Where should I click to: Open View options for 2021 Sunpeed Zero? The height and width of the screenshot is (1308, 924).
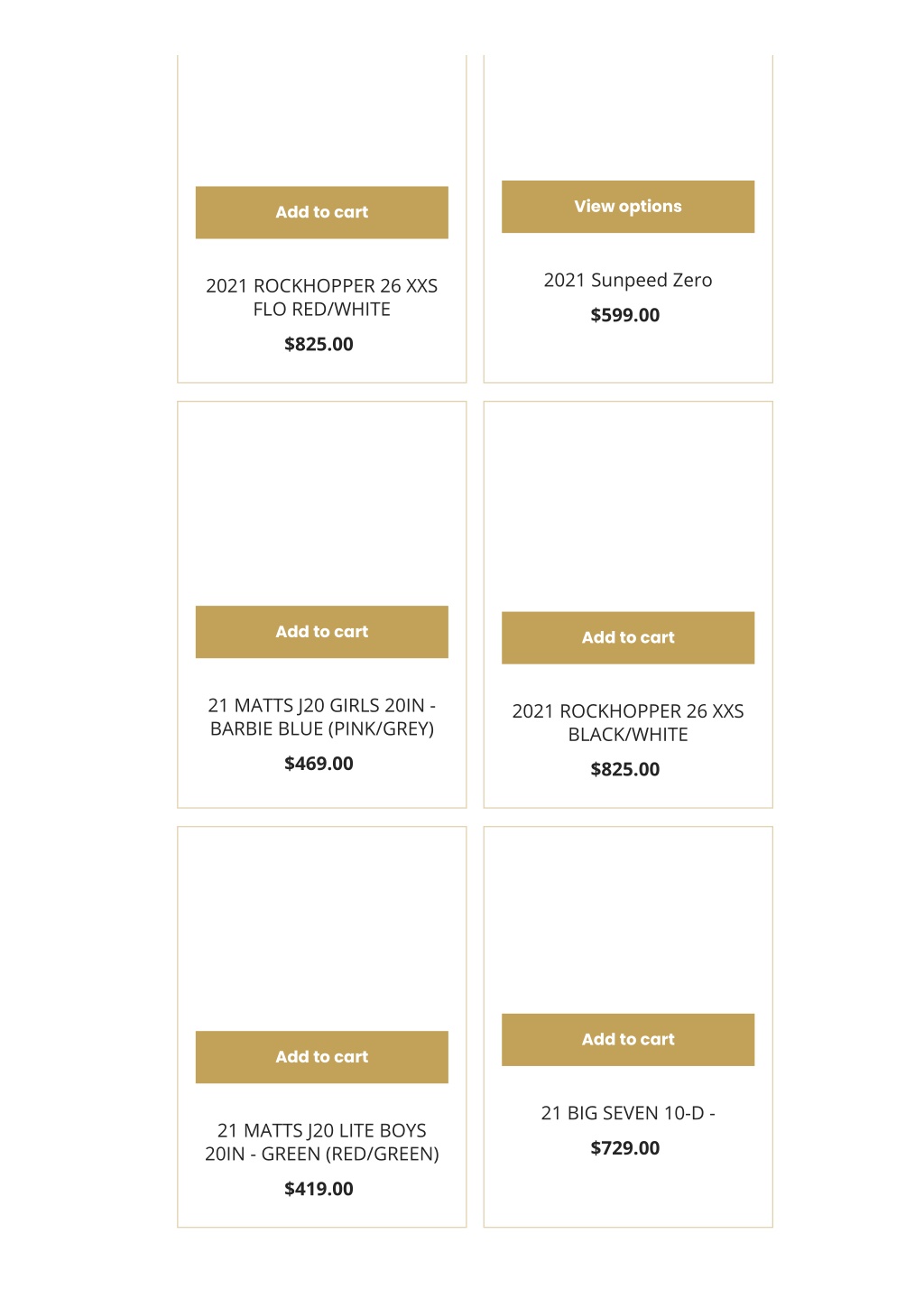tap(628, 207)
